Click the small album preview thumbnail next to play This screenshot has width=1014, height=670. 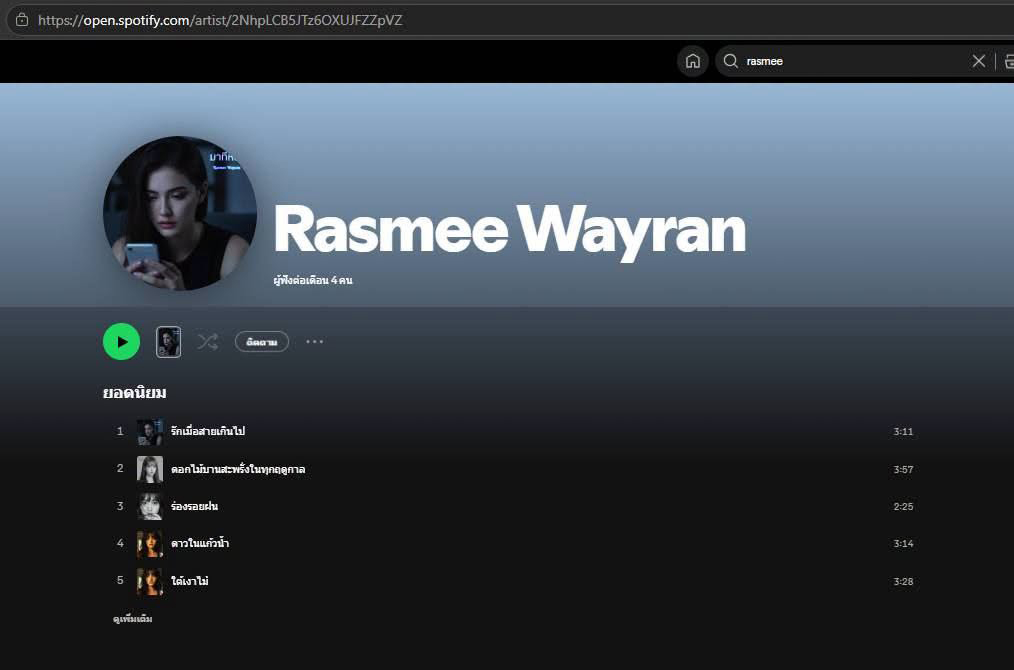click(x=168, y=341)
